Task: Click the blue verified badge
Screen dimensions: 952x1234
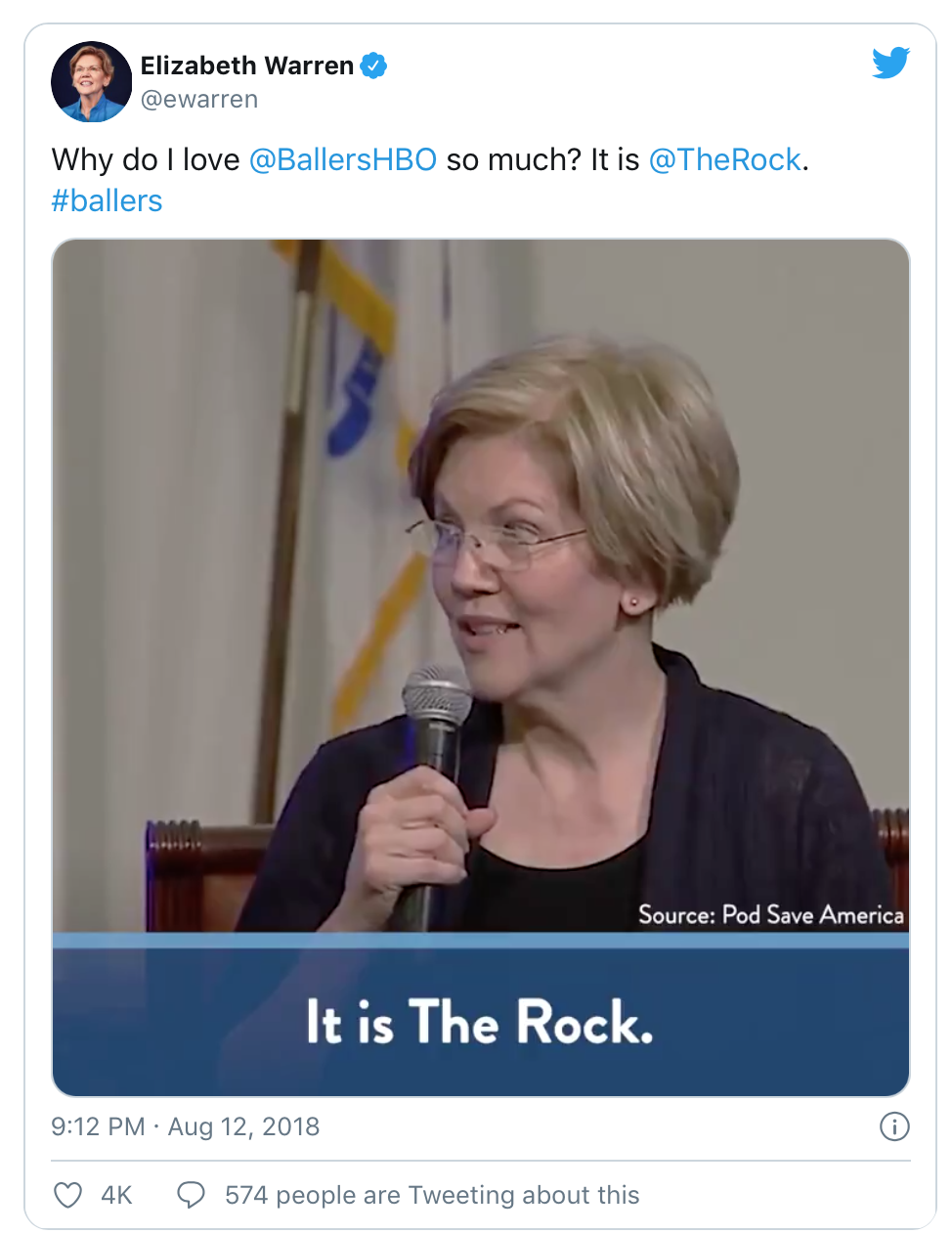Action: 373,66
